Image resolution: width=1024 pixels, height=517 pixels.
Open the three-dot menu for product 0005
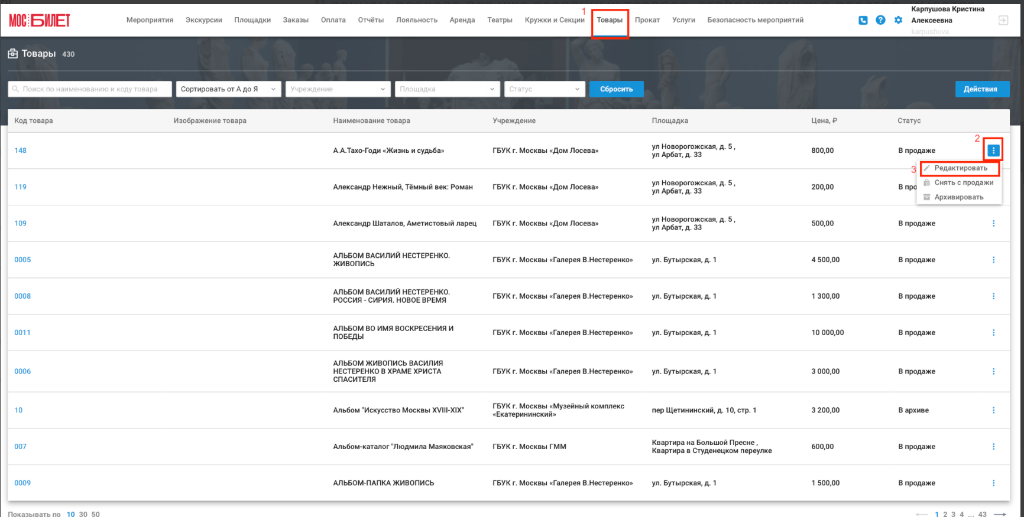[993, 260]
